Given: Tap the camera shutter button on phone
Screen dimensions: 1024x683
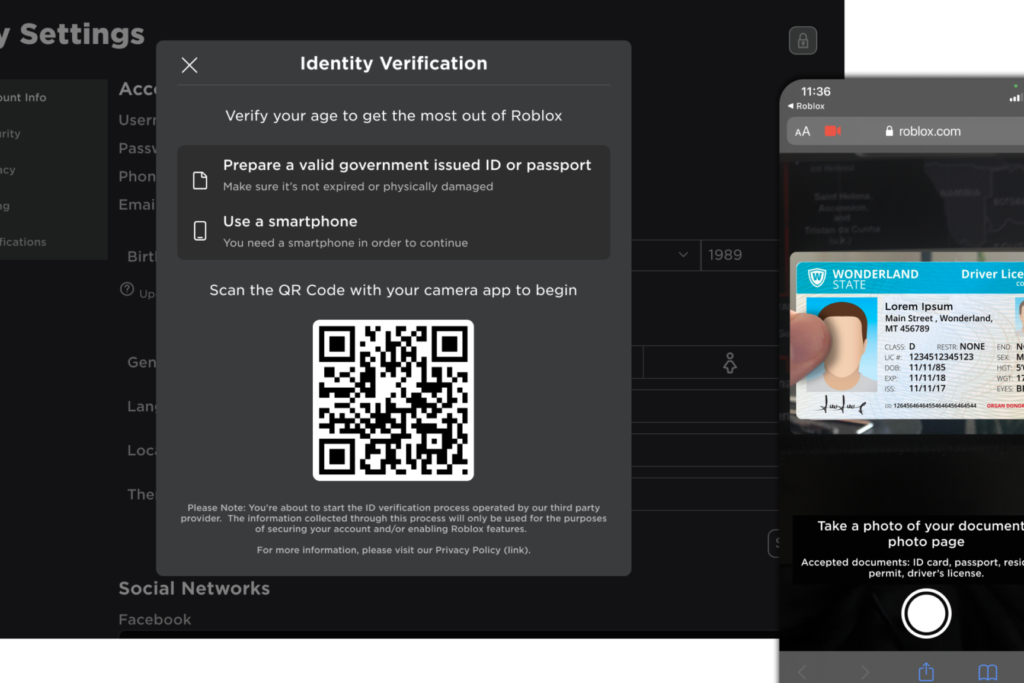Looking at the screenshot, I should (x=925, y=613).
